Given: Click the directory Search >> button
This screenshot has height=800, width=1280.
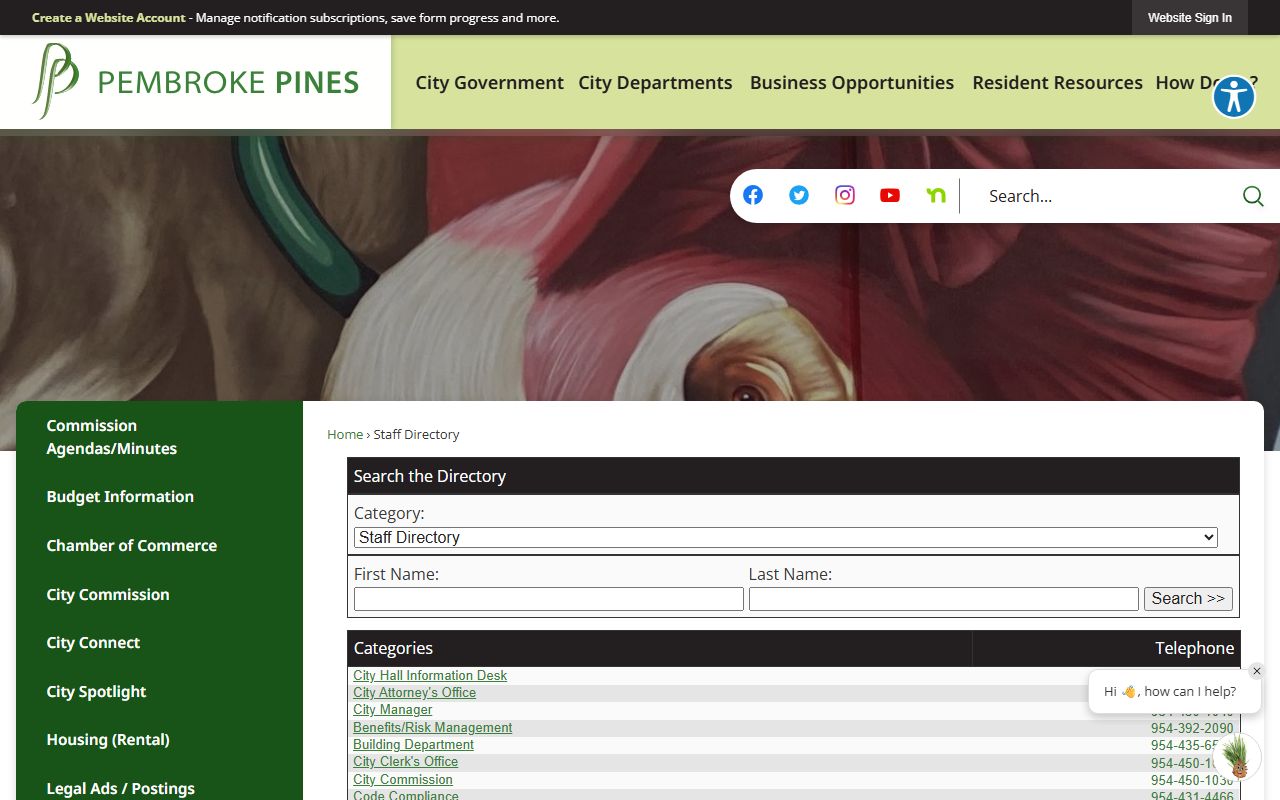Looking at the screenshot, I should [1188, 598].
